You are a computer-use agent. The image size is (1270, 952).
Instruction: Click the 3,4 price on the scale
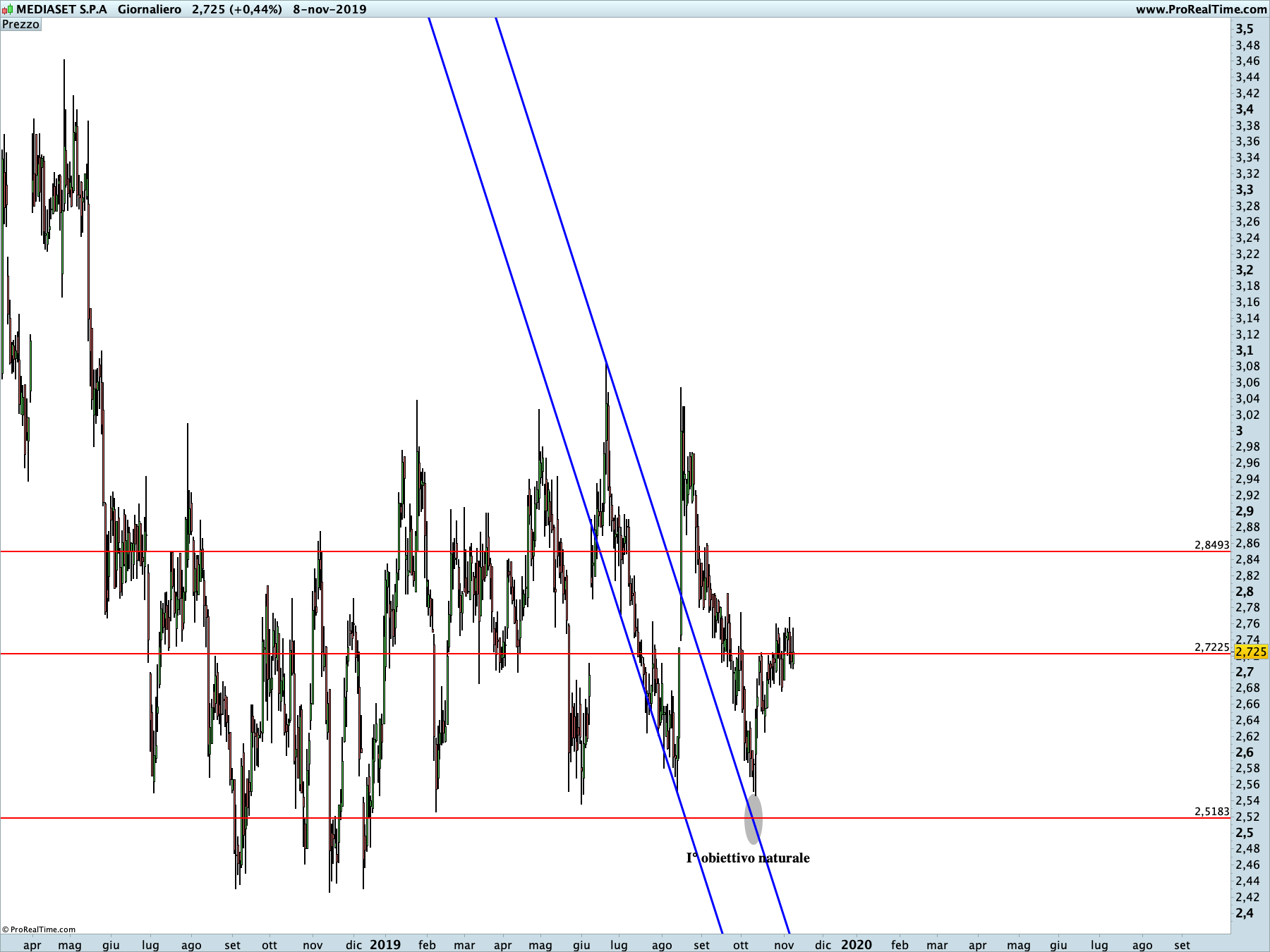tap(1245, 109)
